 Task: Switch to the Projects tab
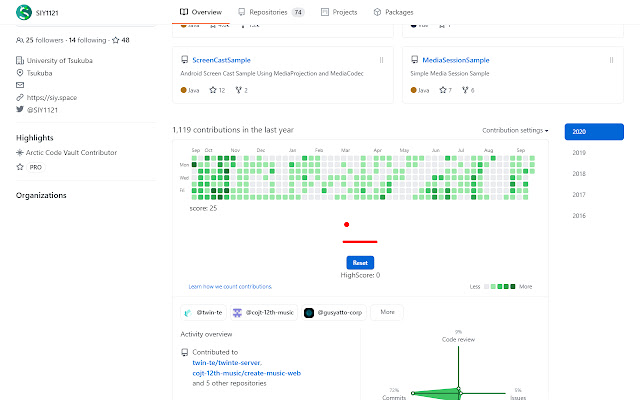[x=339, y=12]
